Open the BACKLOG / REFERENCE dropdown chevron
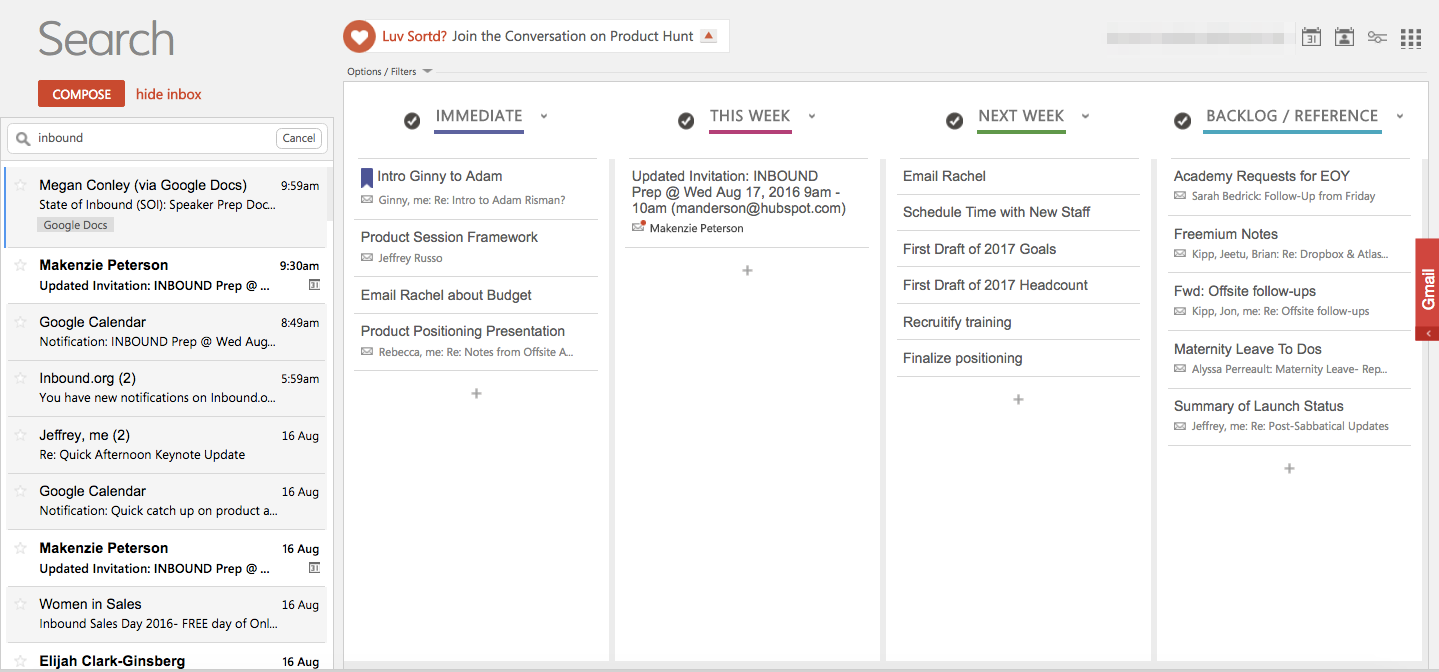This screenshot has height=672, width=1439. (1399, 116)
